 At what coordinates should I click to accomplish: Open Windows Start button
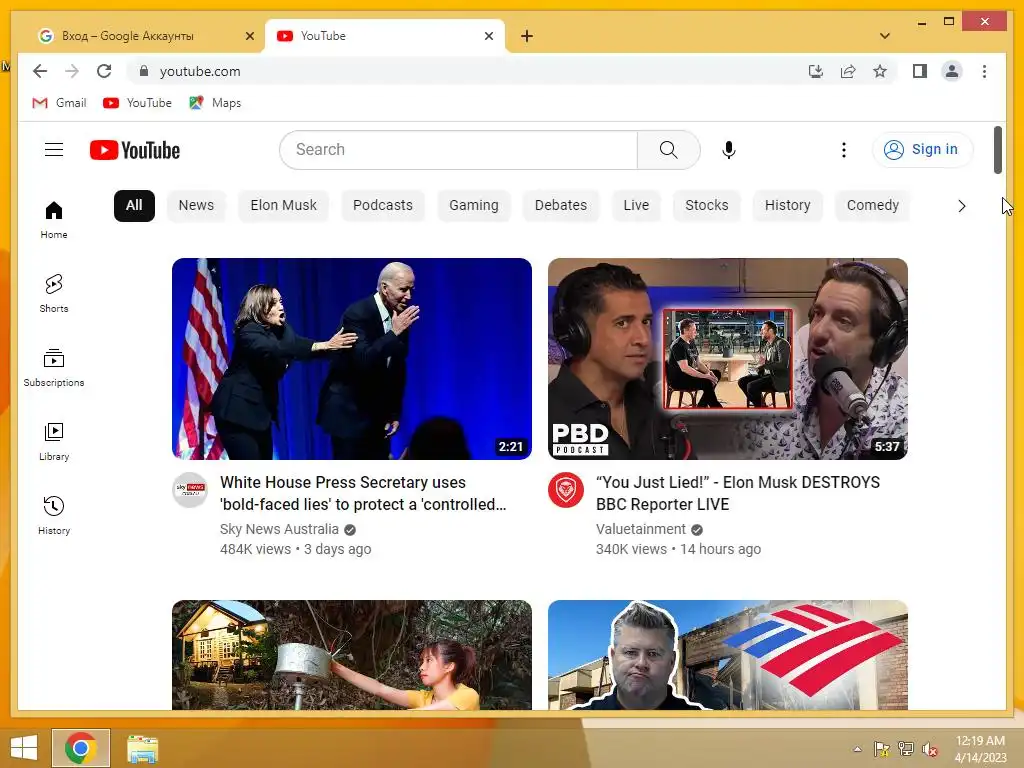click(x=24, y=748)
